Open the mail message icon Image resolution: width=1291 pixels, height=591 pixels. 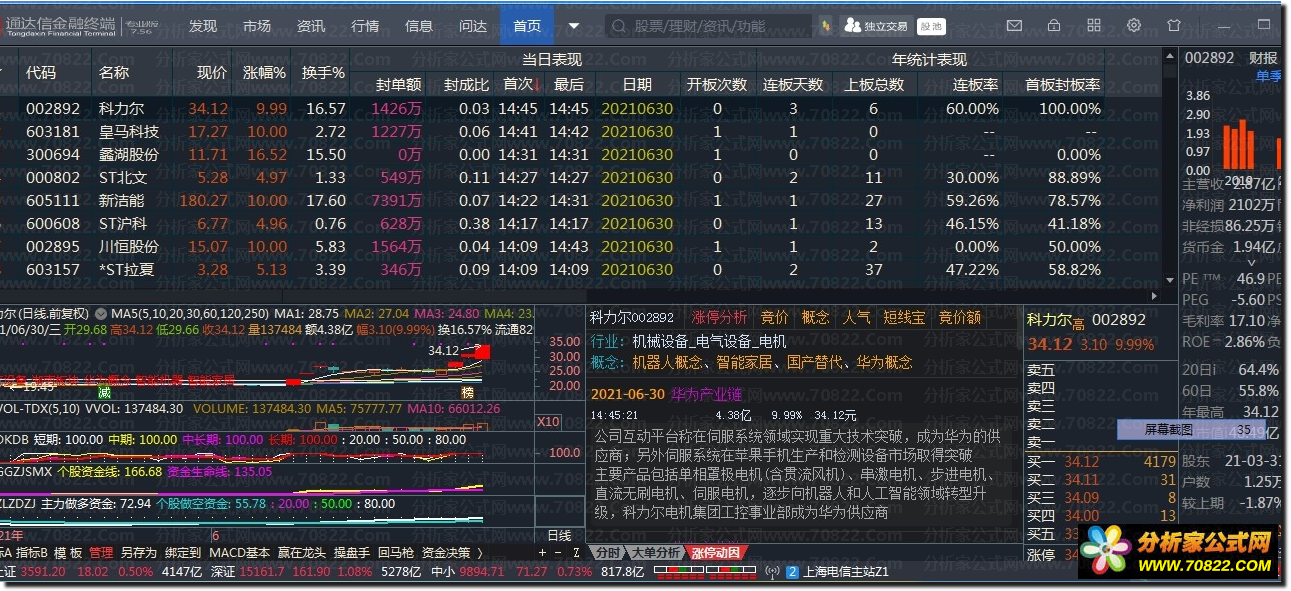1014,25
